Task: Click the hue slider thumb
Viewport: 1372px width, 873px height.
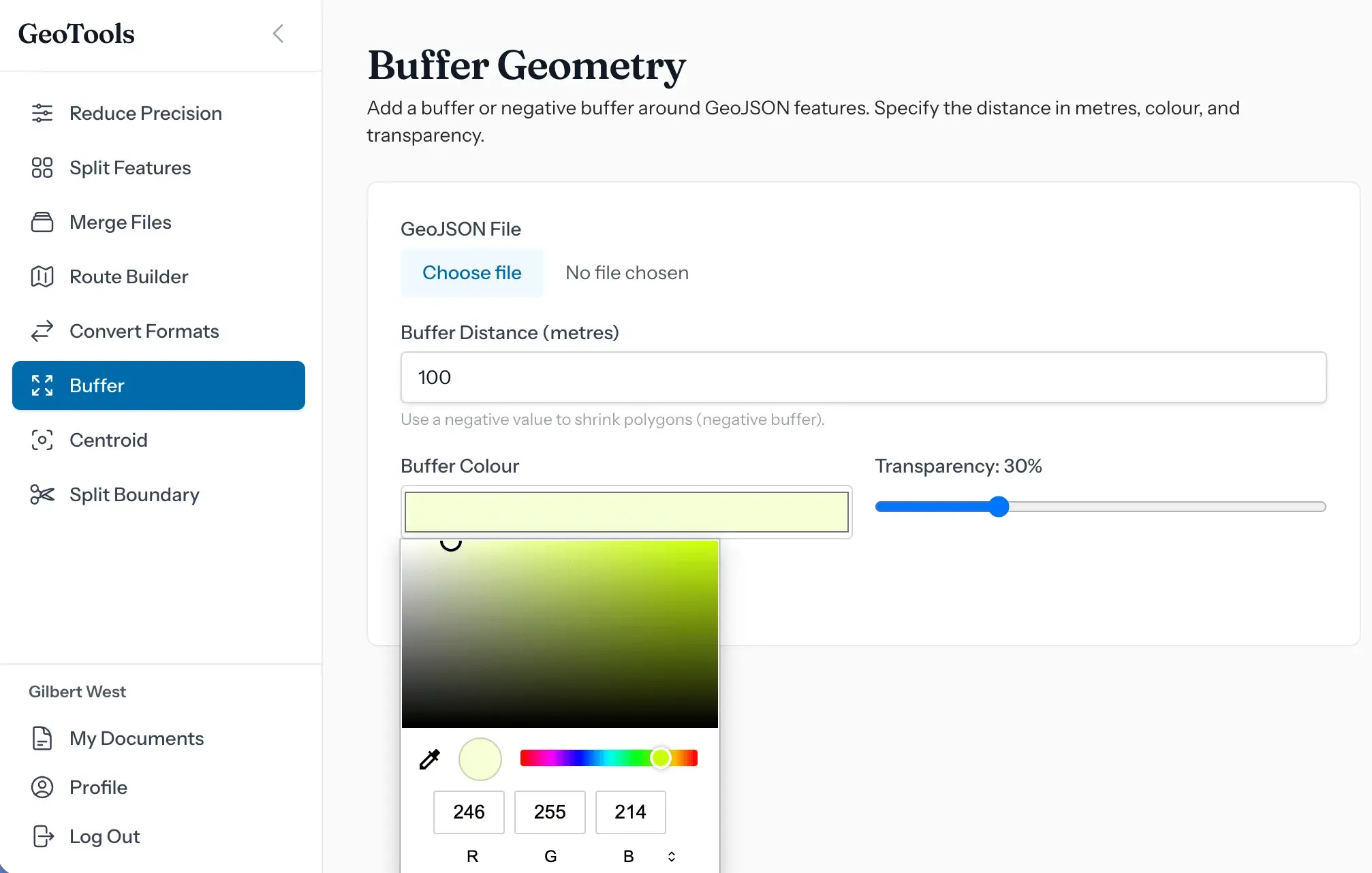Action: pos(660,758)
